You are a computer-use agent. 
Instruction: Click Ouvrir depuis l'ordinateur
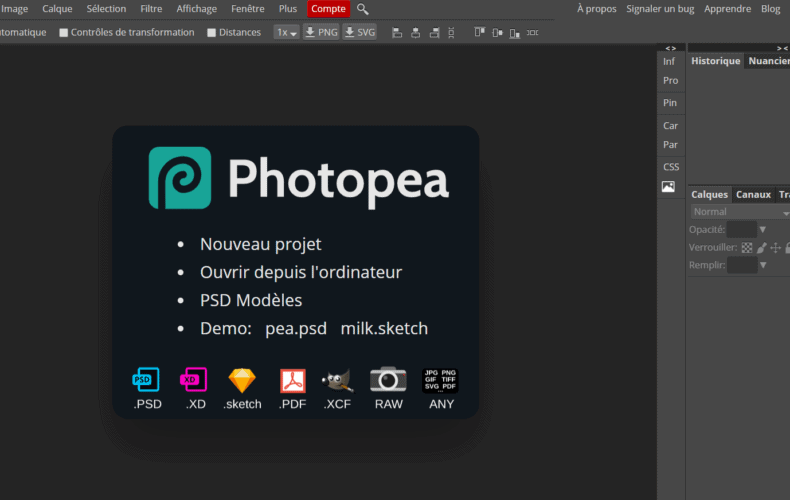301,273
